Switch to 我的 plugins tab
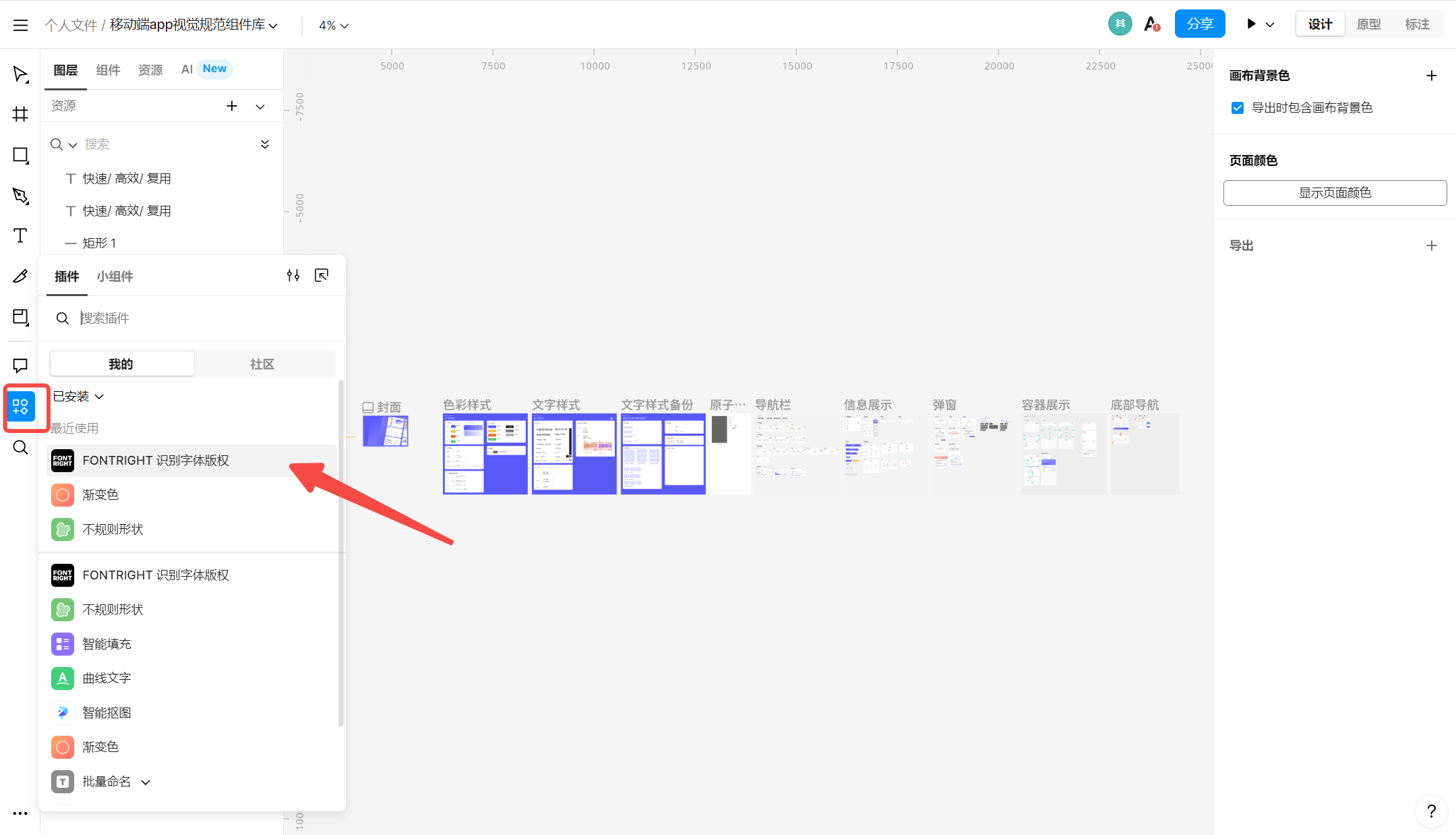The image size is (1456, 835). click(121, 363)
